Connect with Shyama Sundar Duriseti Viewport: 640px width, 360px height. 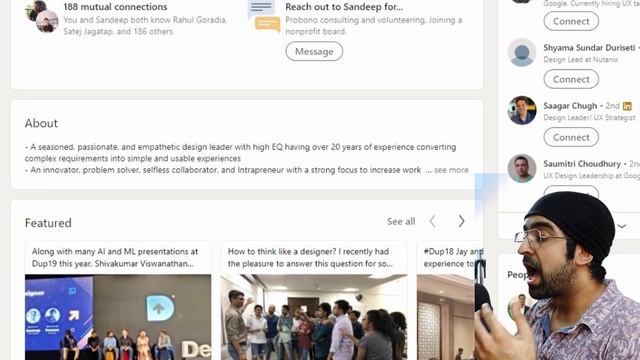click(571, 79)
